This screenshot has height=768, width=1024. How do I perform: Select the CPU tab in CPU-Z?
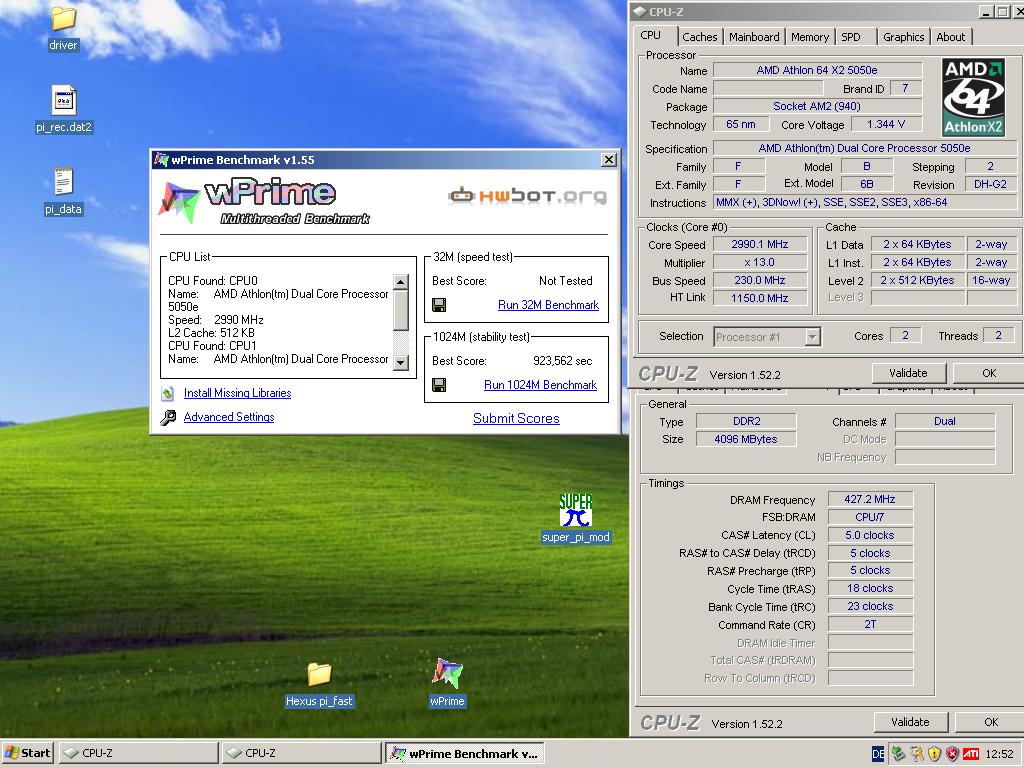click(x=650, y=36)
